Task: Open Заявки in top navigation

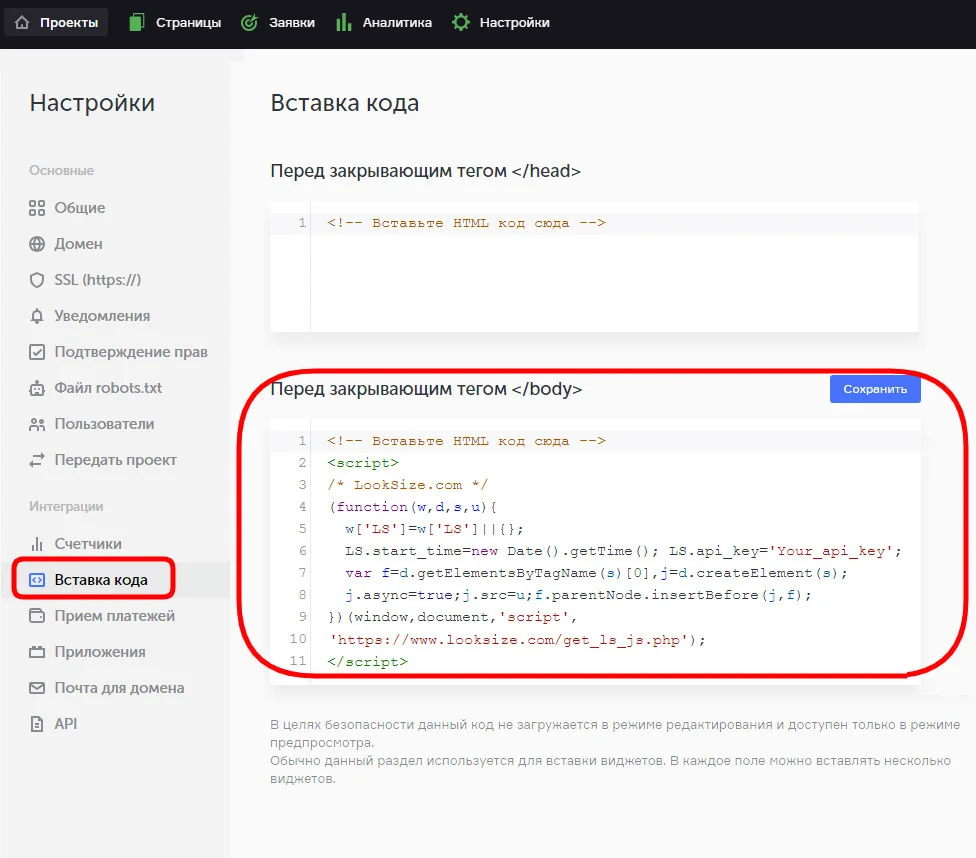Action: pyautogui.click(x=278, y=22)
